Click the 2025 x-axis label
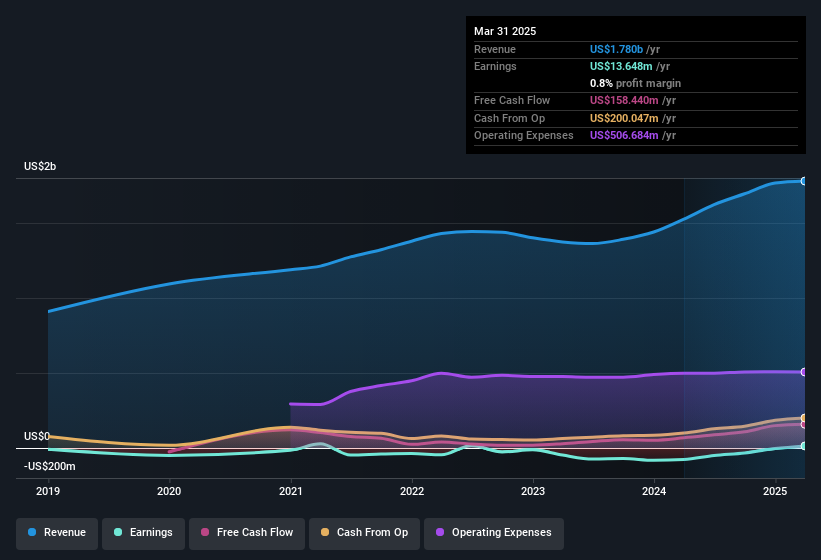Screen dimensions: 821x560 pos(775,491)
